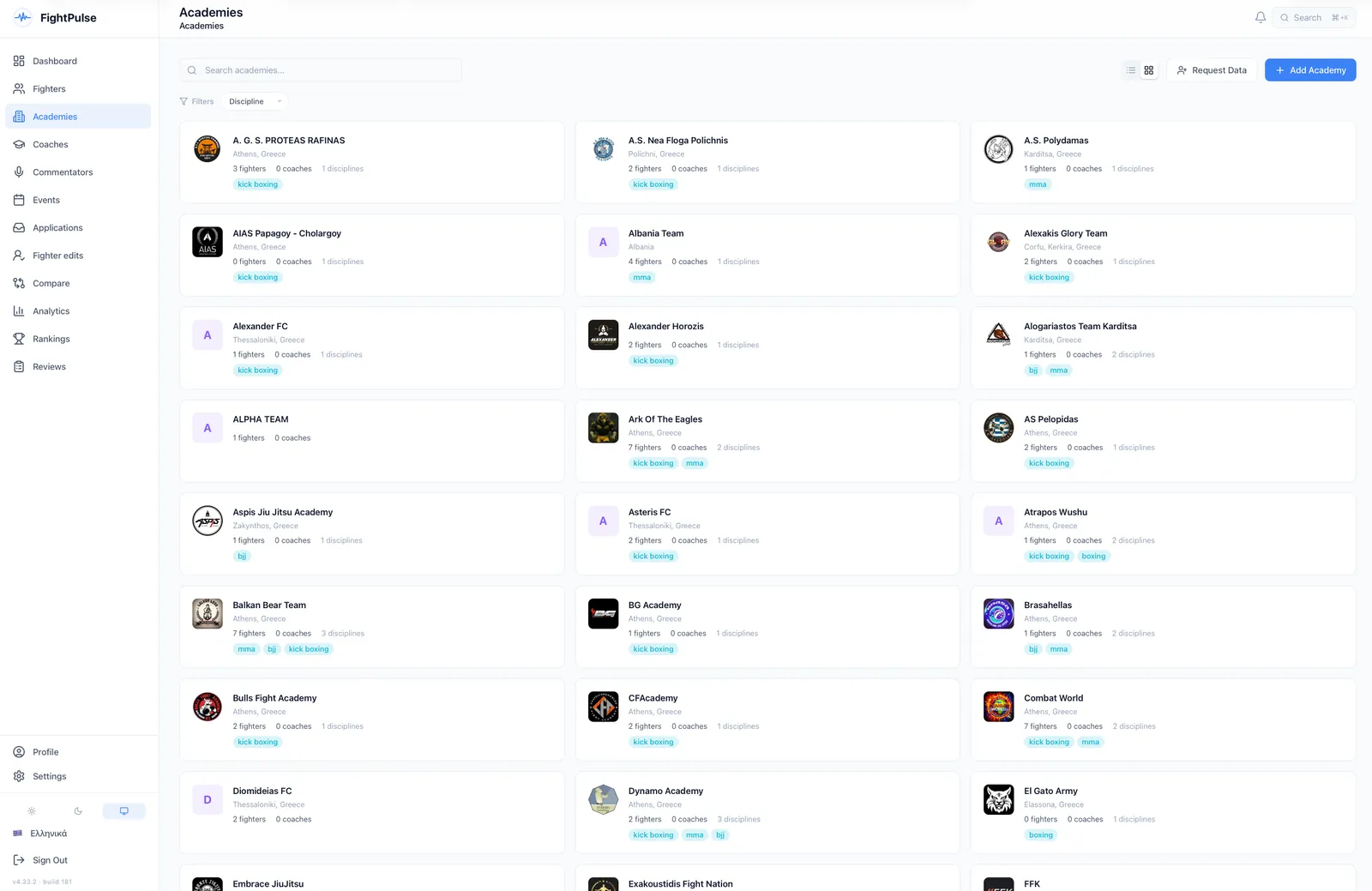Screen dimensions: 1372x891
Task: Click the Diomideias FC letter avatar
Action: pos(208,800)
